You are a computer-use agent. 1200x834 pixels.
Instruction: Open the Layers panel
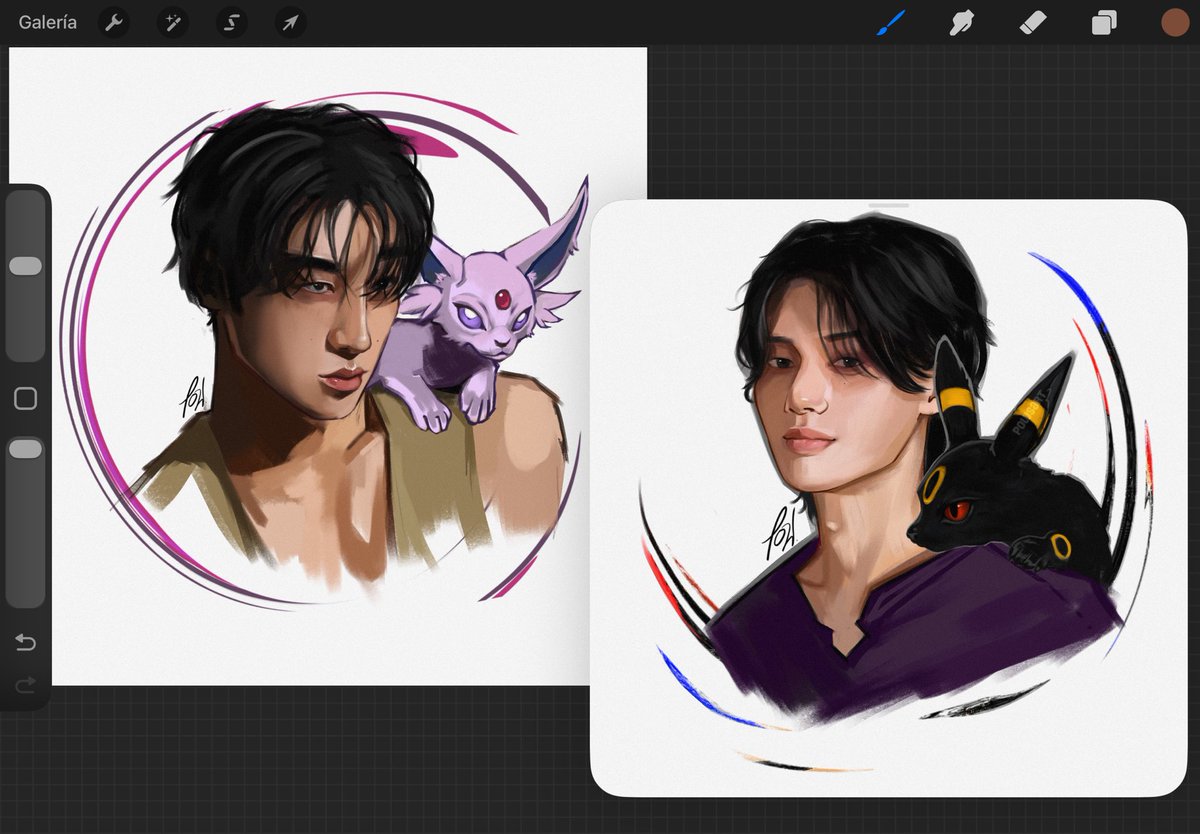pyautogui.click(x=1104, y=22)
